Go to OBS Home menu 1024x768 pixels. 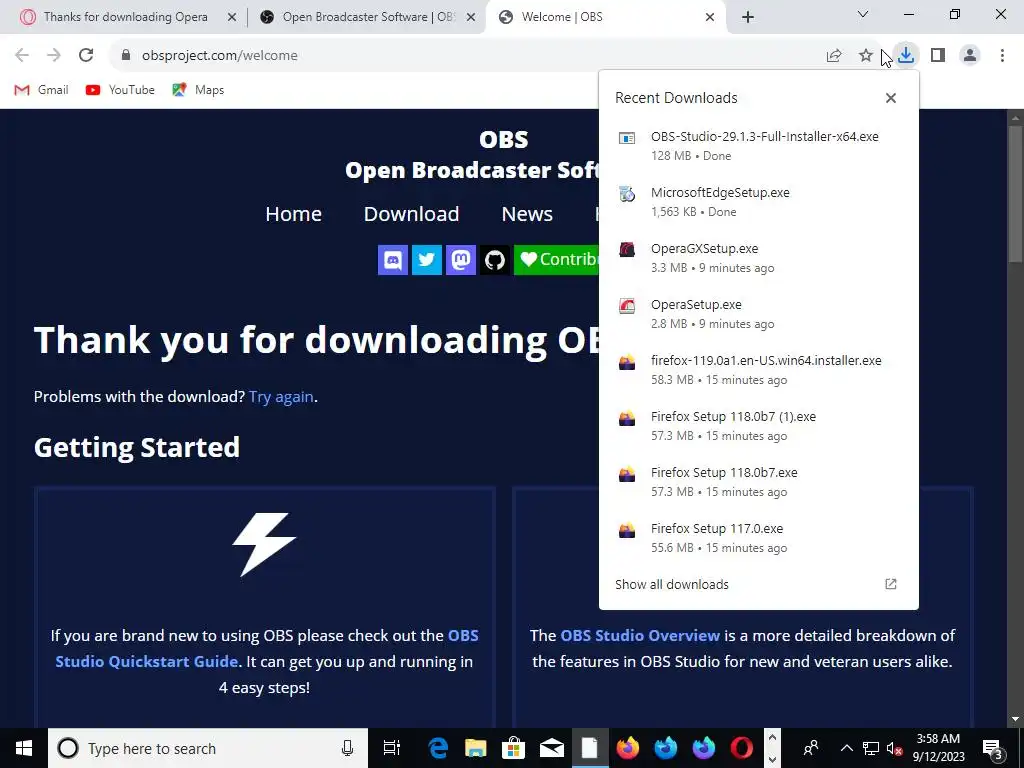(x=293, y=214)
